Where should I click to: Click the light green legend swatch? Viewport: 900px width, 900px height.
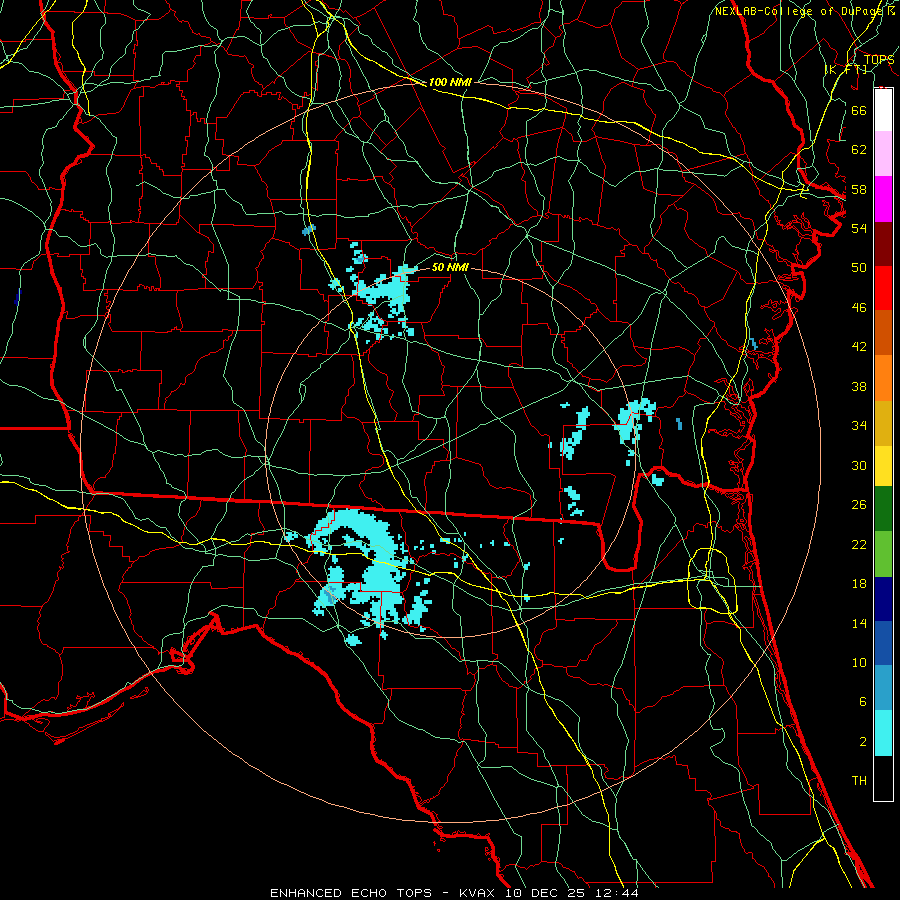[x=883, y=554]
